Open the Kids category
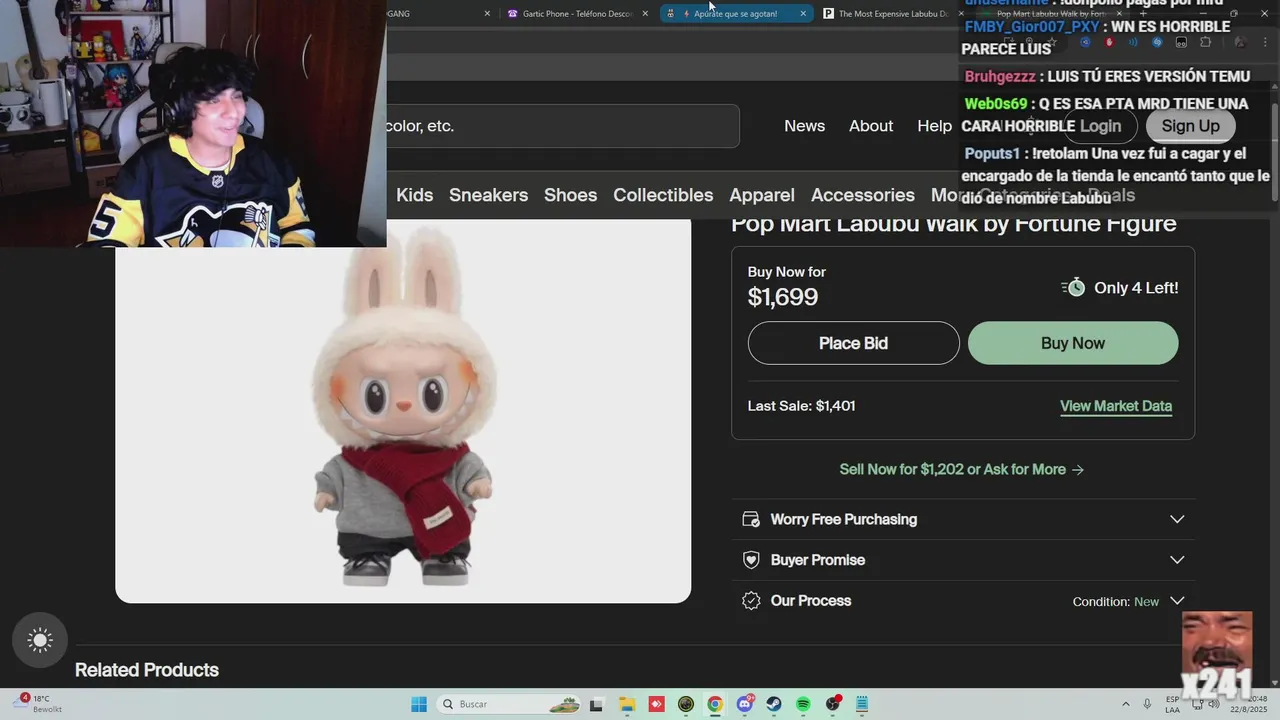This screenshot has width=1280, height=720. [x=414, y=195]
